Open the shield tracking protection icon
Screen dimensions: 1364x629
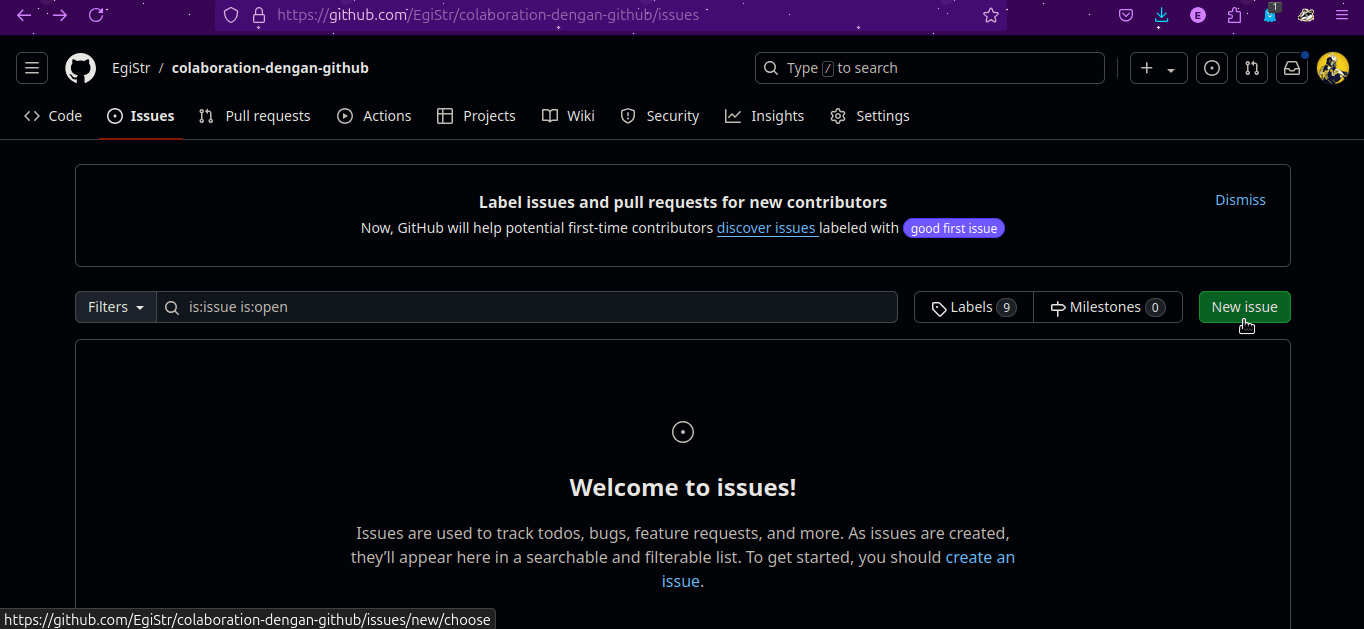coord(231,15)
